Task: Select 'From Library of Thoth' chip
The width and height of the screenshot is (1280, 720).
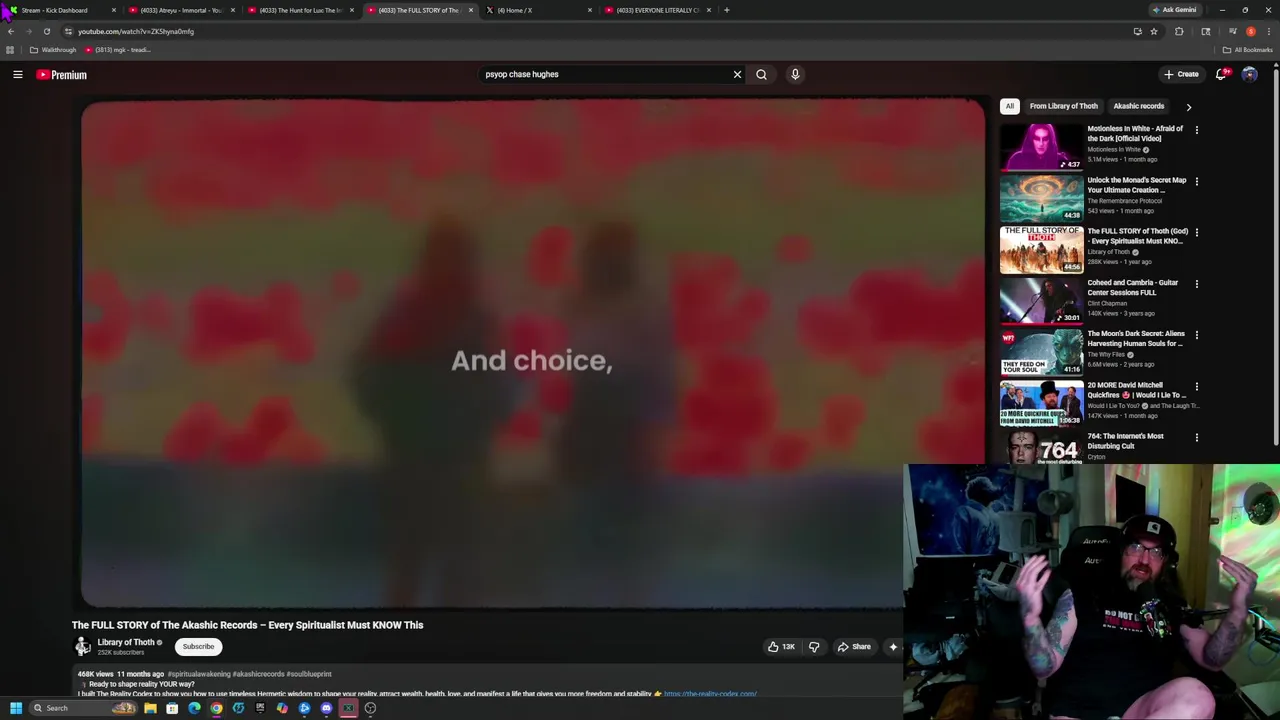Action: [x=1063, y=106]
